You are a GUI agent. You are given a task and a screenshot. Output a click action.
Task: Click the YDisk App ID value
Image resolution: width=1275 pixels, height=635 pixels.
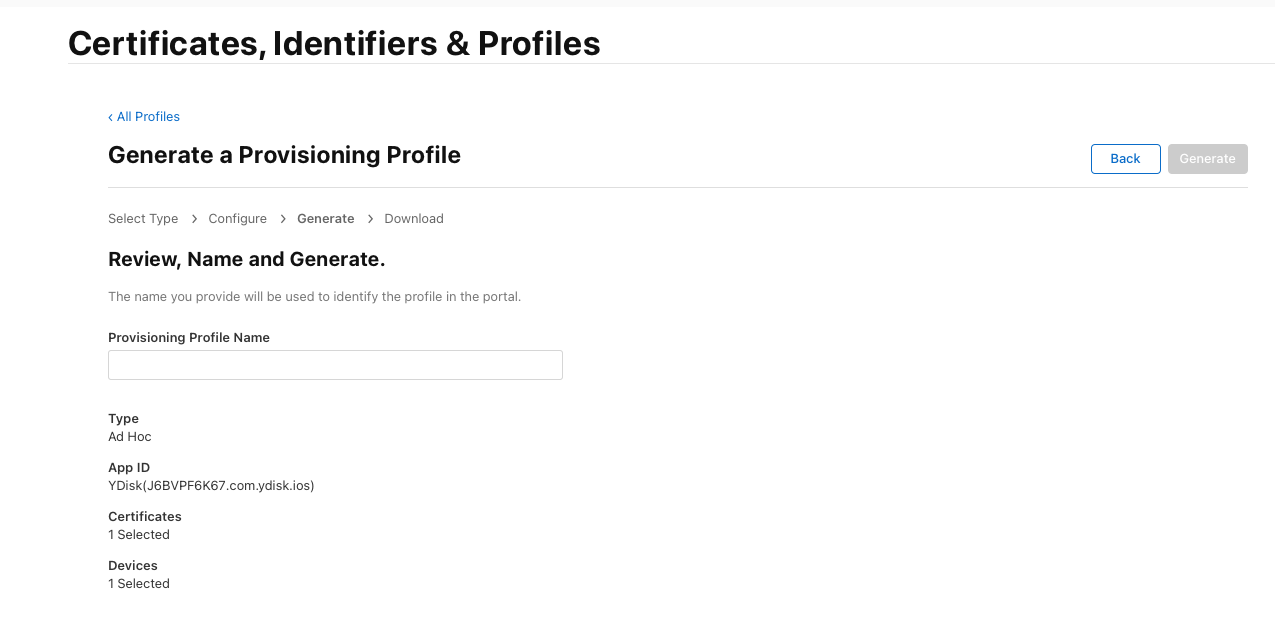[211, 486]
